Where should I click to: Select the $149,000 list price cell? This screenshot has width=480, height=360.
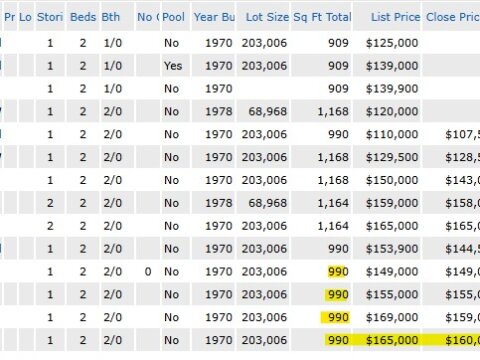pos(392,272)
